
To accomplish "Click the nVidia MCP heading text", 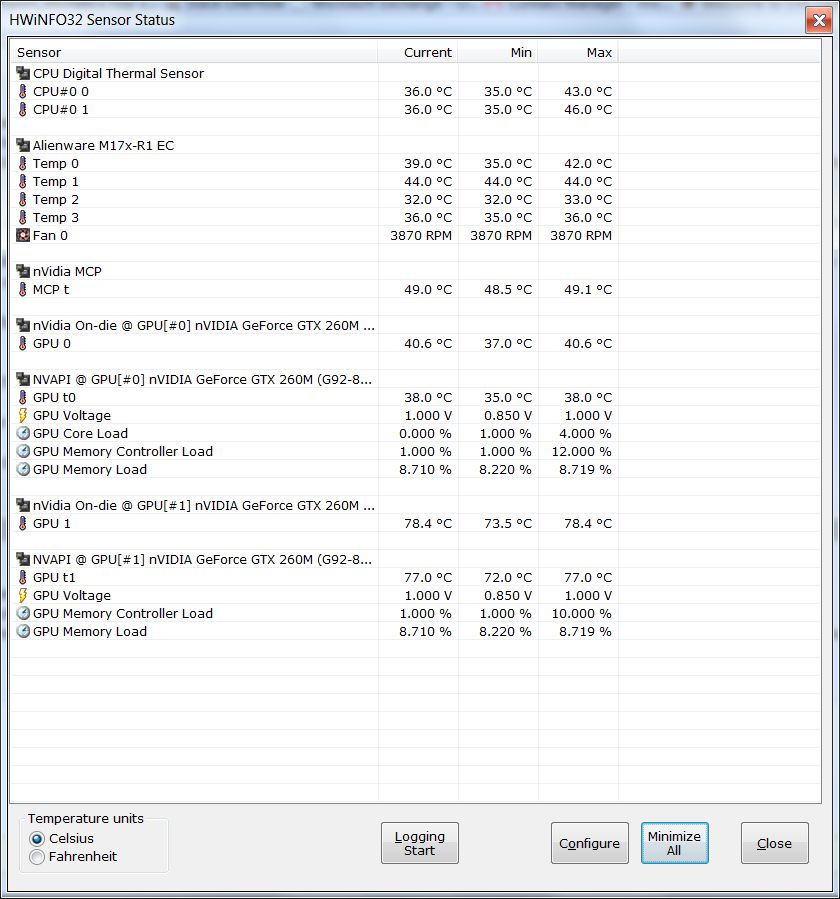I will [67, 271].
